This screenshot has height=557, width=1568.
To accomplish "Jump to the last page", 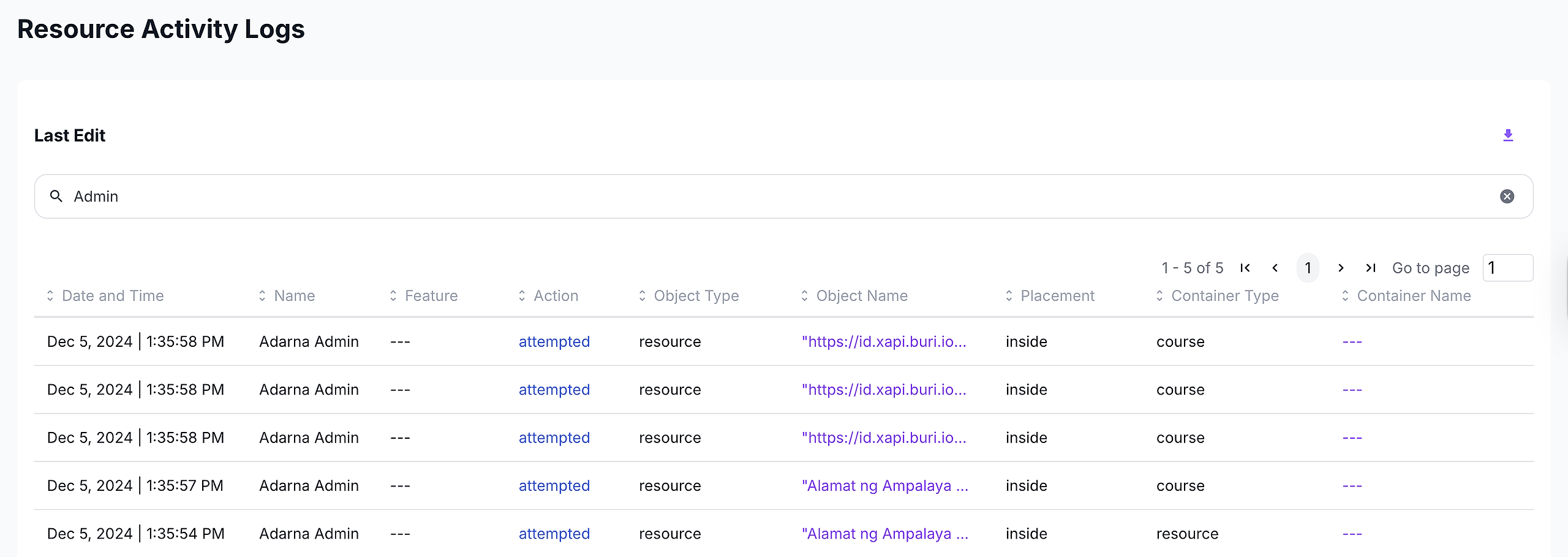I will (x=1371, y=268).
